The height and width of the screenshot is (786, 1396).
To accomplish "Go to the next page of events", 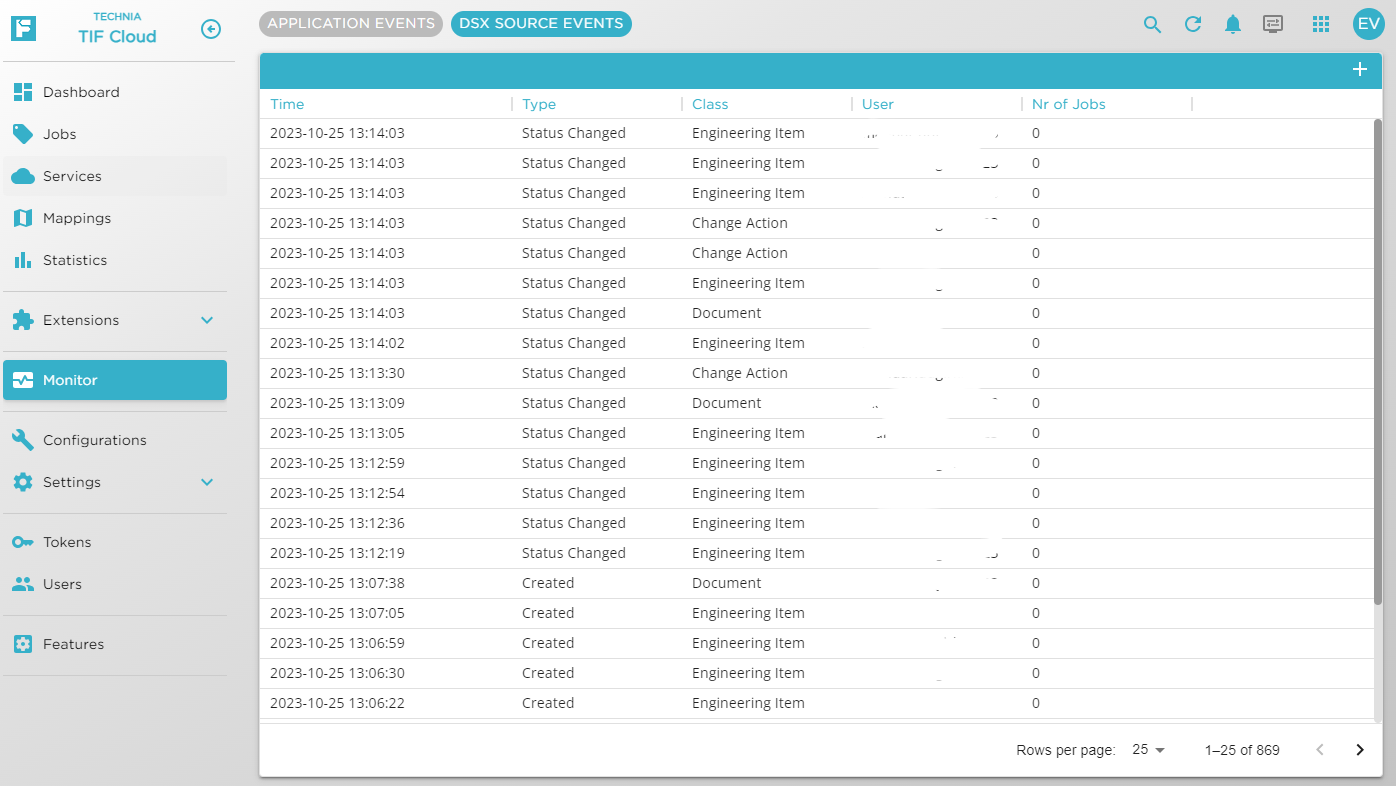I will coord(1359,750).
